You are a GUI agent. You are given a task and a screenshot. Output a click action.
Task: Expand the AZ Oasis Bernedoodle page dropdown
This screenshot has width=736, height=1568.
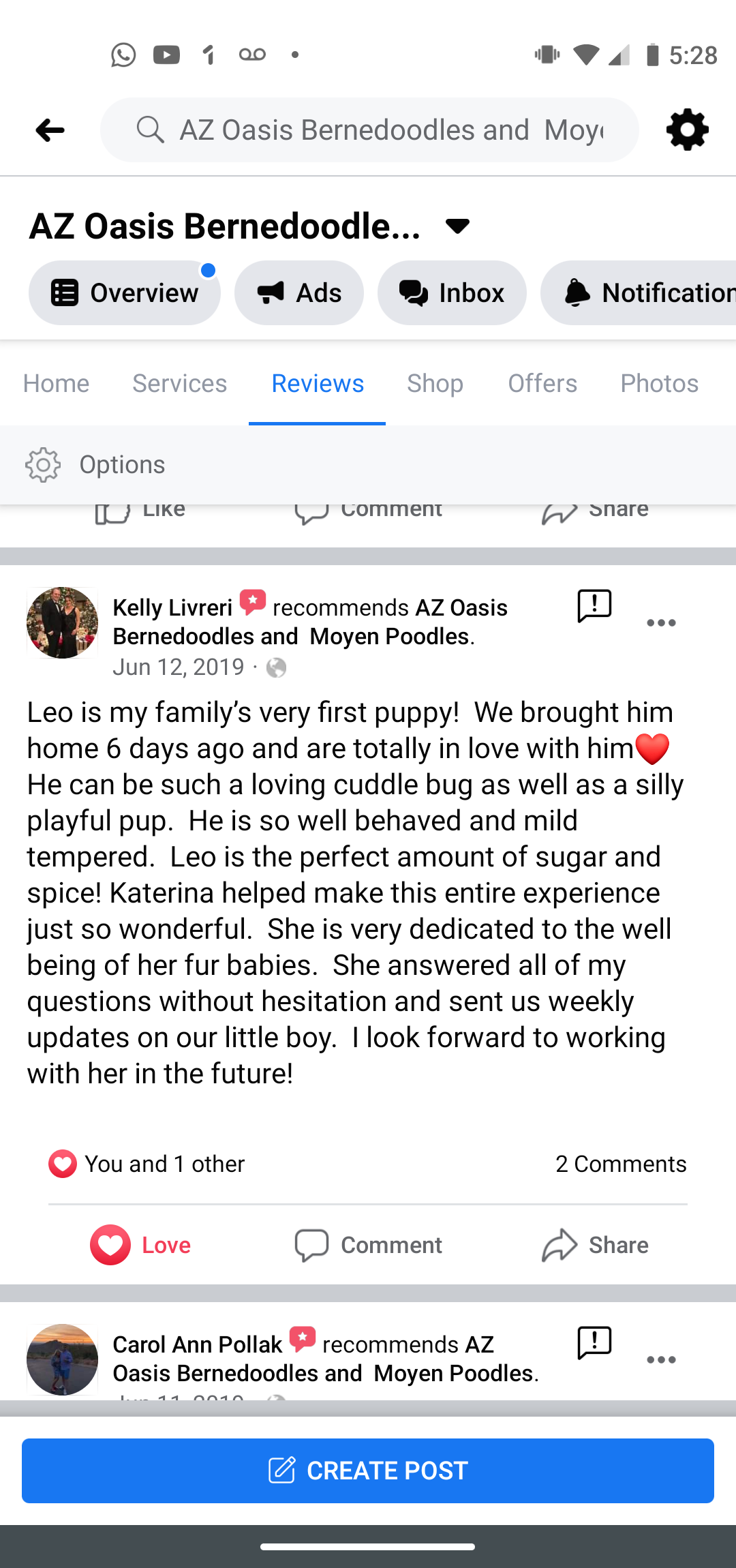(457, 226)
